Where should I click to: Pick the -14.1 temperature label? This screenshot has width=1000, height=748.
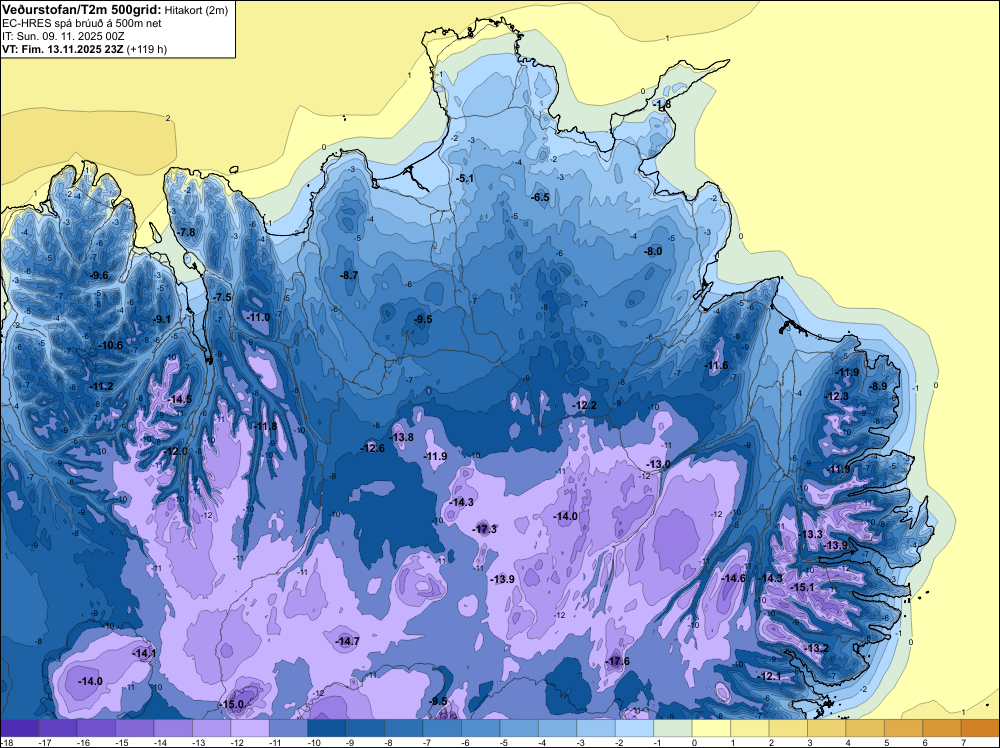click(x=143, y=653)
